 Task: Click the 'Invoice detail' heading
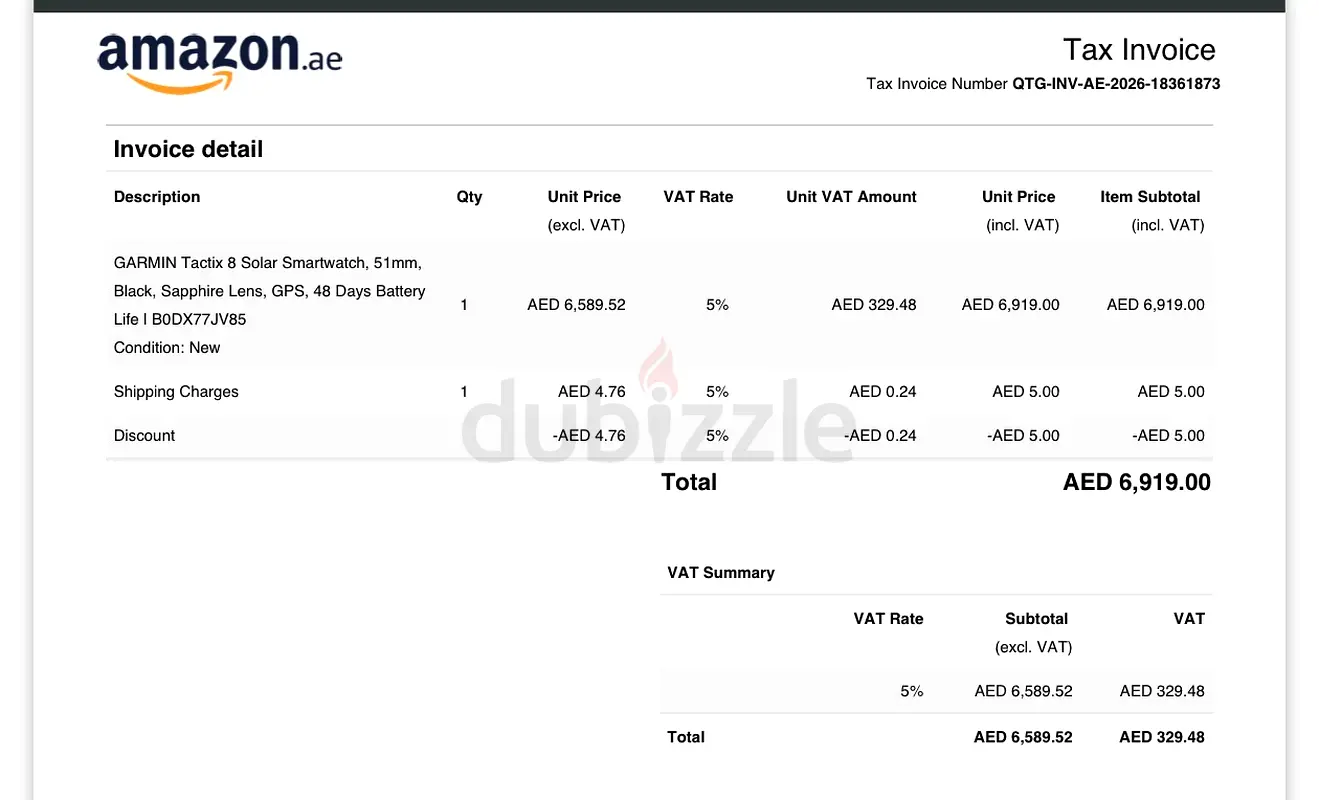[188, 149]
